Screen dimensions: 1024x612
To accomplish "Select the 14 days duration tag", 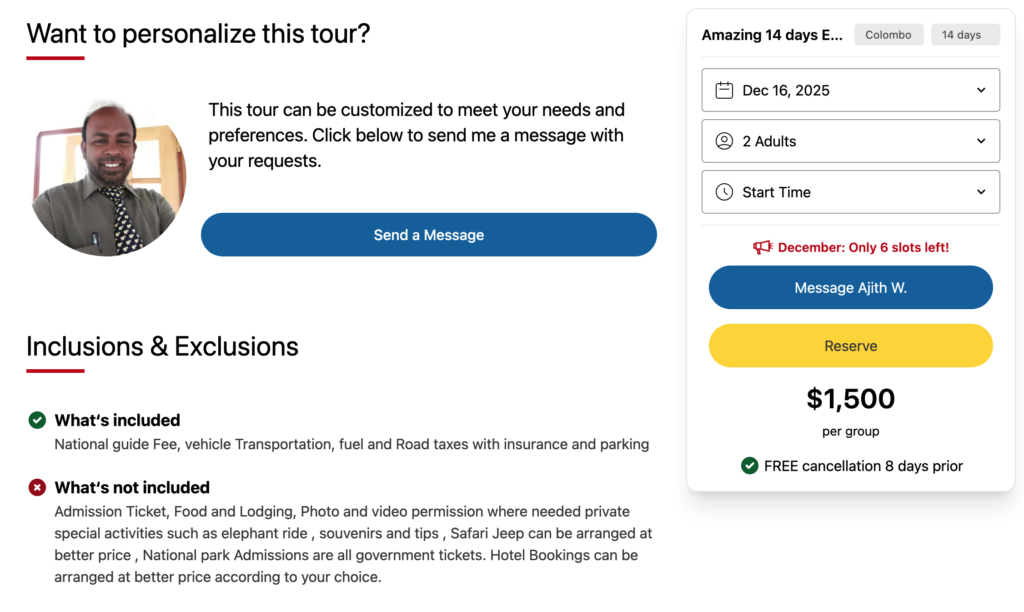I will tap(964, 34).
